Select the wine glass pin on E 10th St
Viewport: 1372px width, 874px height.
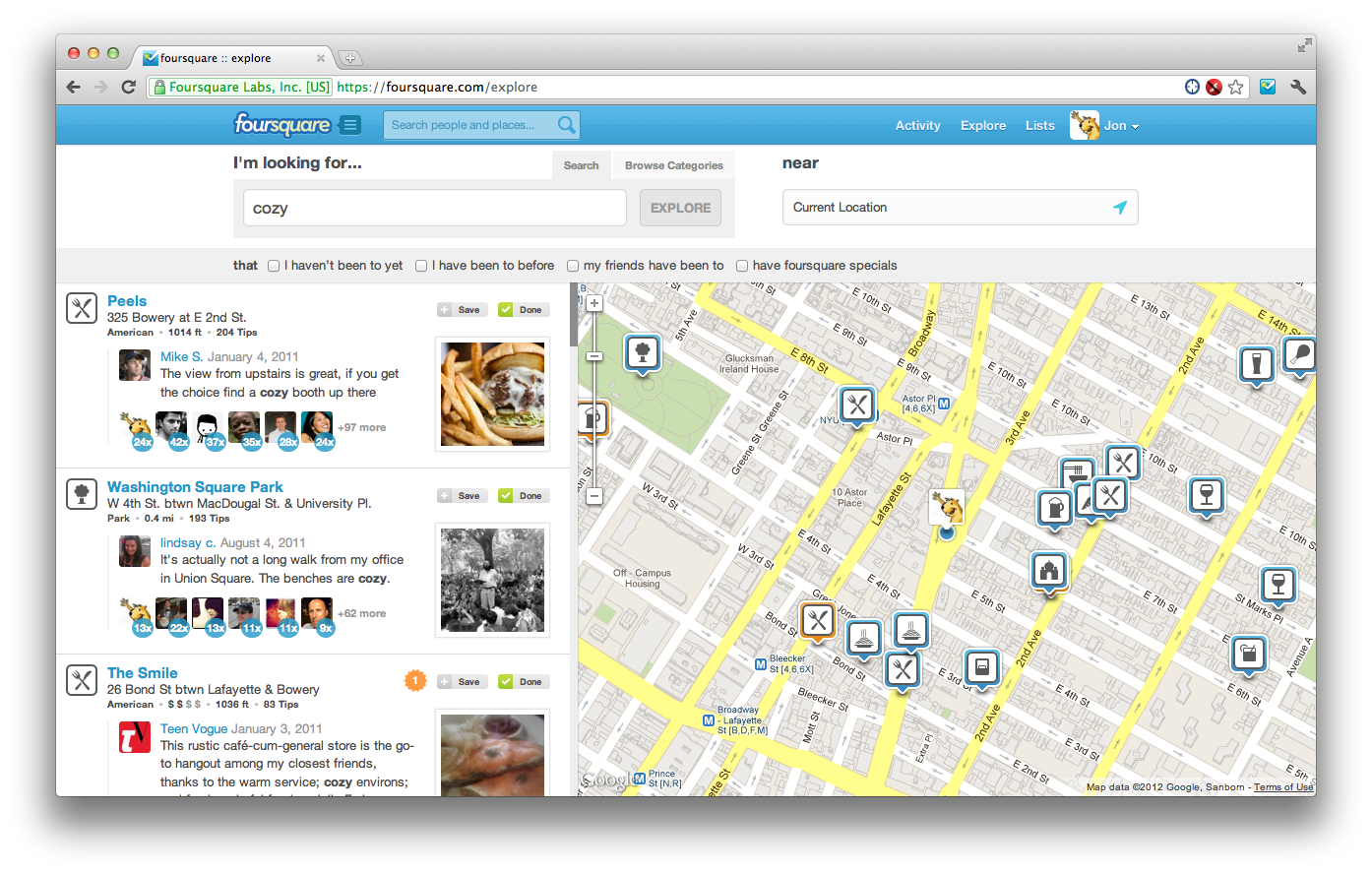pyautogui.click(x=1207, y=495)
